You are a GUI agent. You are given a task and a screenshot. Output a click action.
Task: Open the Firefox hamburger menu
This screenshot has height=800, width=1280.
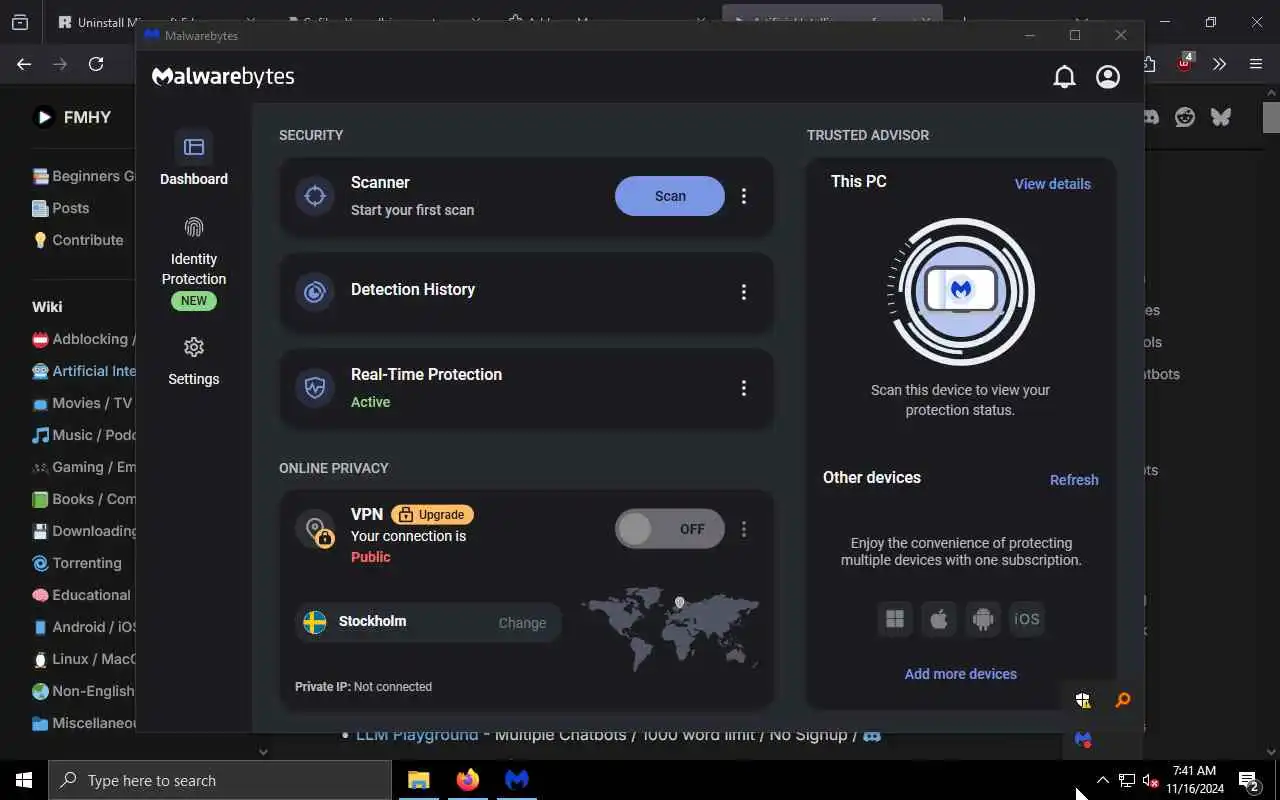tap(1256, 64)
